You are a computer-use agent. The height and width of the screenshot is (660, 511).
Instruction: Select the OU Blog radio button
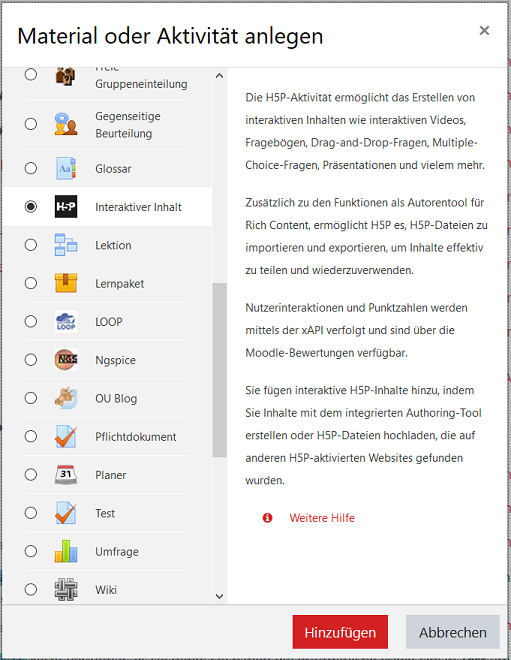click(31, 398)
